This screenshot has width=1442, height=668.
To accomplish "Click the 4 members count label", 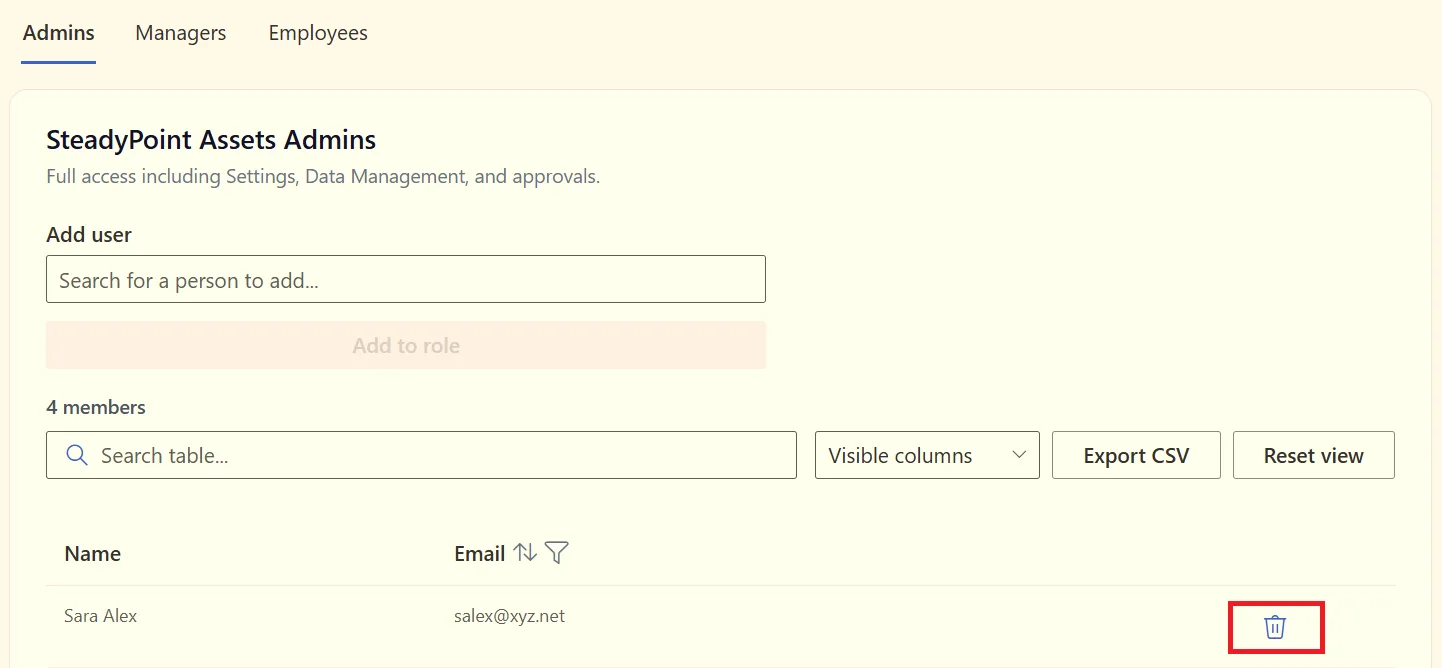I will pos(96,407).
